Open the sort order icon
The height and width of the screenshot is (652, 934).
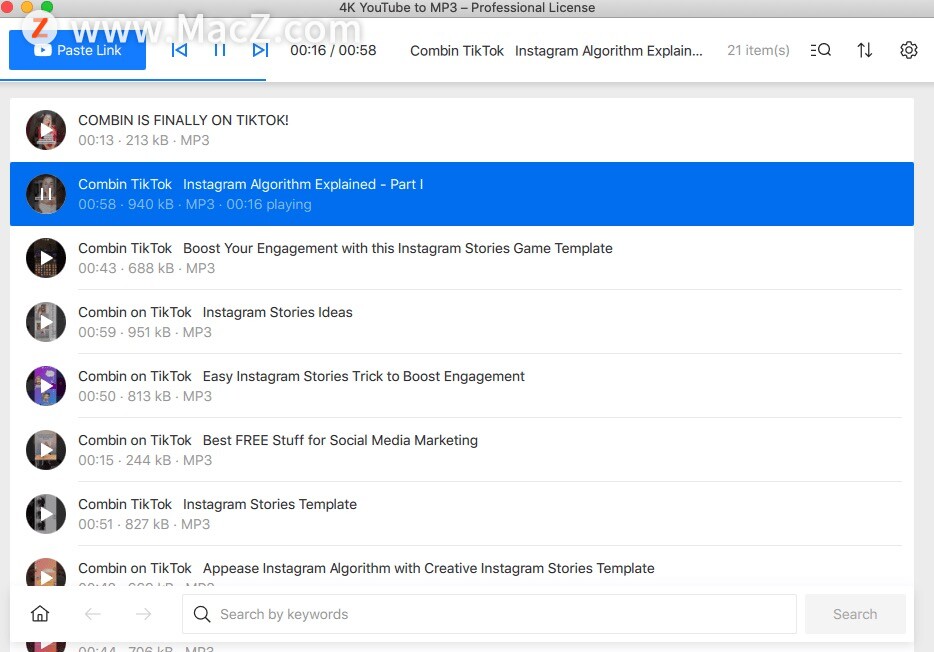click(x=865, y=50)
